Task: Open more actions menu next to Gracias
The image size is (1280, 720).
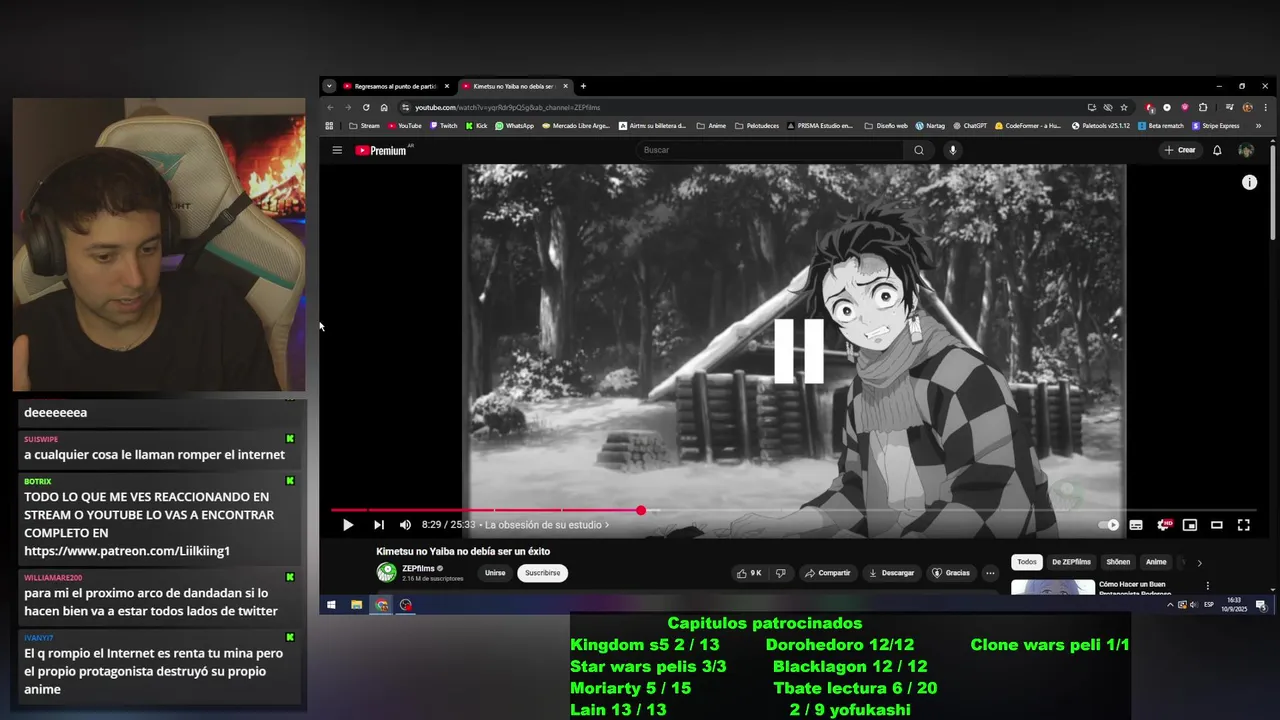Action: coord(990,573)
